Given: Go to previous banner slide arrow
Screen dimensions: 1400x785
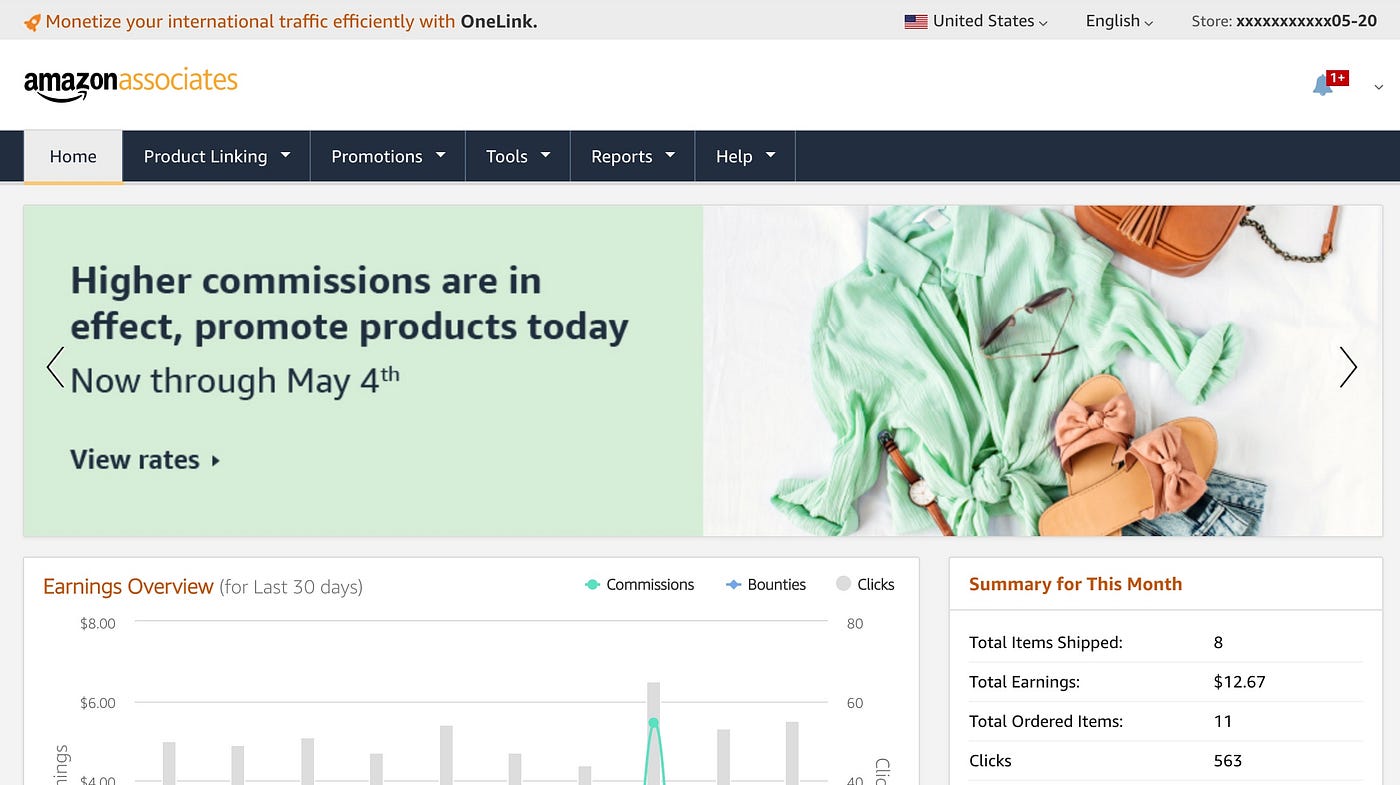Looking at the screenshot, I should (x=56, y=367).
